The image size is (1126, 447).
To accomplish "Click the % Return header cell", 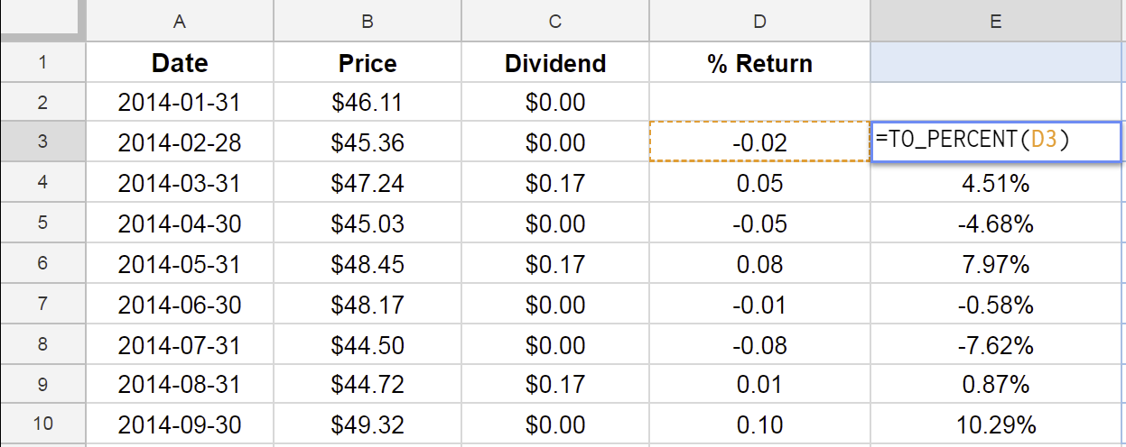I will tap(760, 63).
